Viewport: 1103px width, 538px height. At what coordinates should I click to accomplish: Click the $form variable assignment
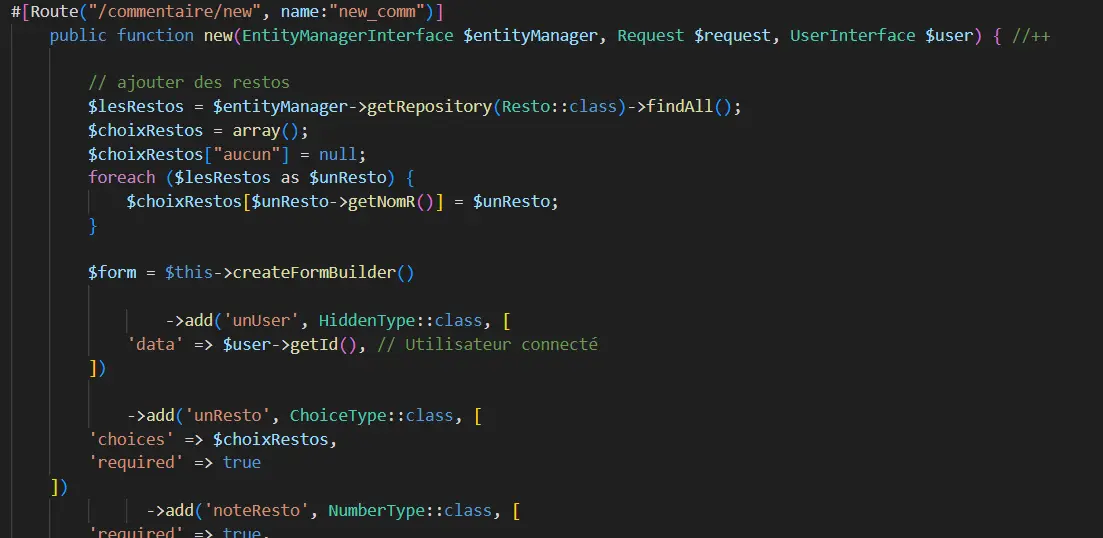[113, 273]
